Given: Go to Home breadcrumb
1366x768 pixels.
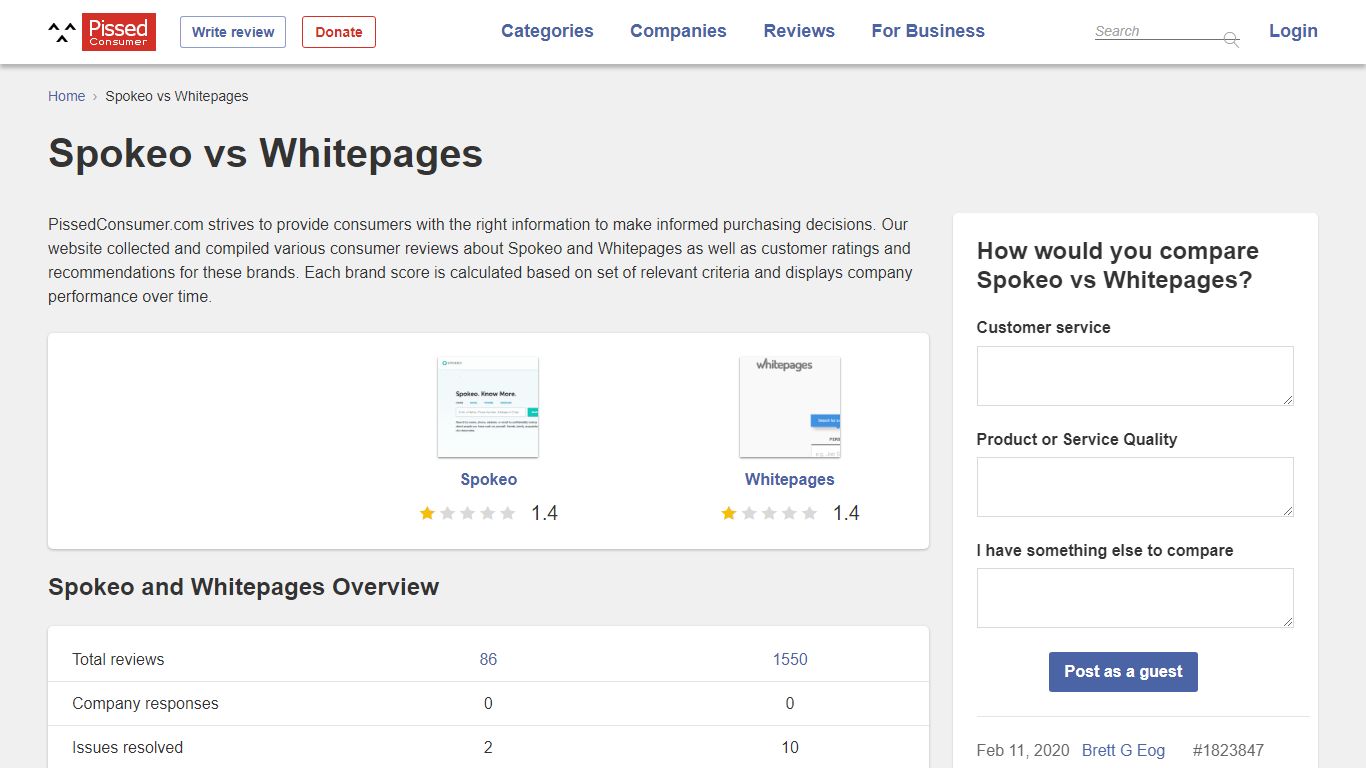Looking at the screenshot, I should click(66, 96).
